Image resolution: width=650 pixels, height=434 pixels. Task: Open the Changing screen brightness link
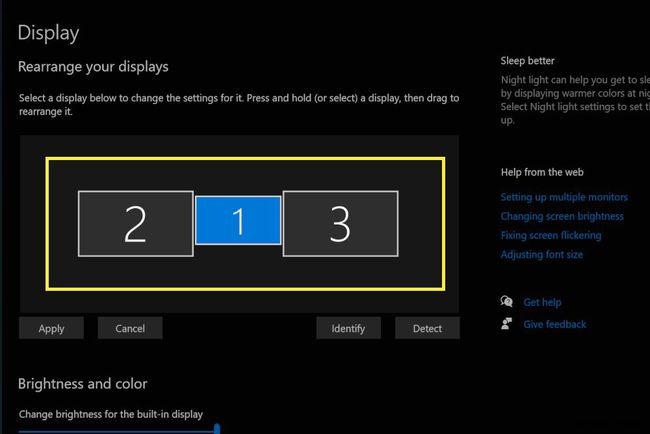click(x=562, y=216)
